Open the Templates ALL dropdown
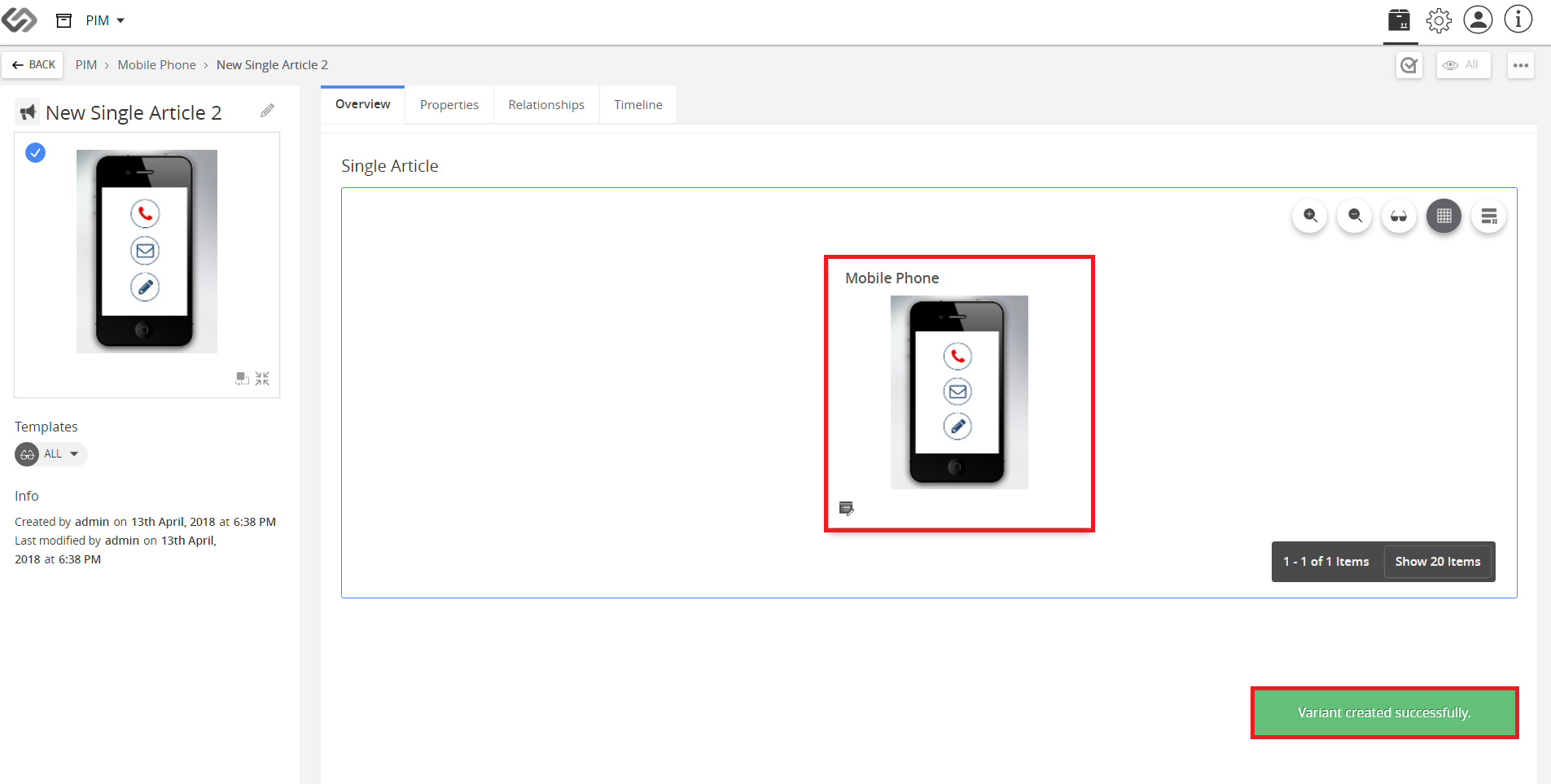 50,454
